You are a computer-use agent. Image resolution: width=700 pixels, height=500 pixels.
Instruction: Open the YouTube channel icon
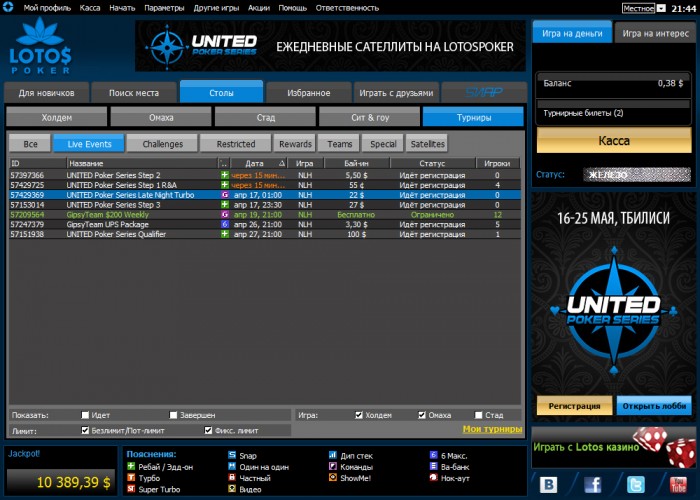pos(678,485)
